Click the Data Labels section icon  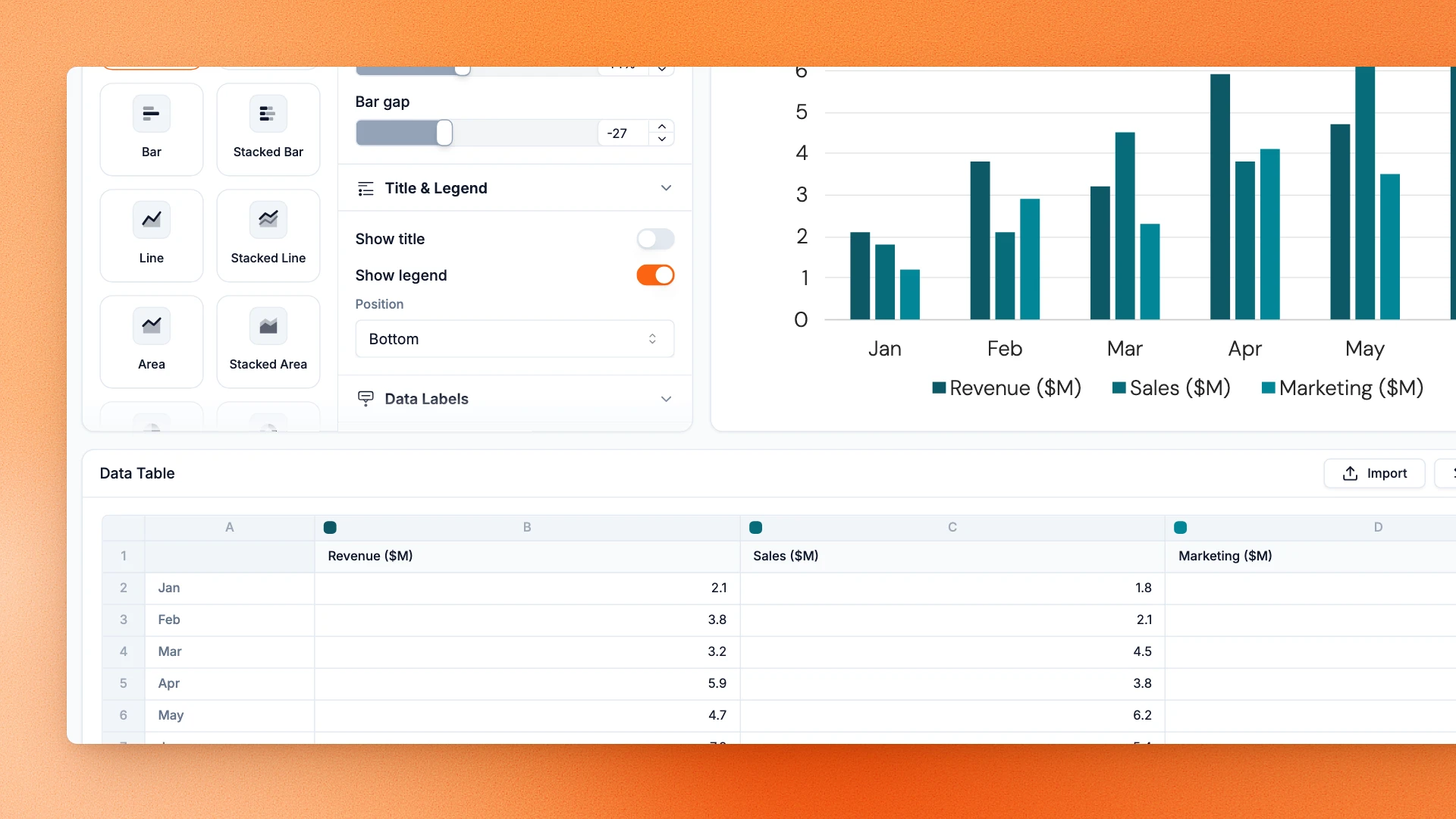click(366, 399)
